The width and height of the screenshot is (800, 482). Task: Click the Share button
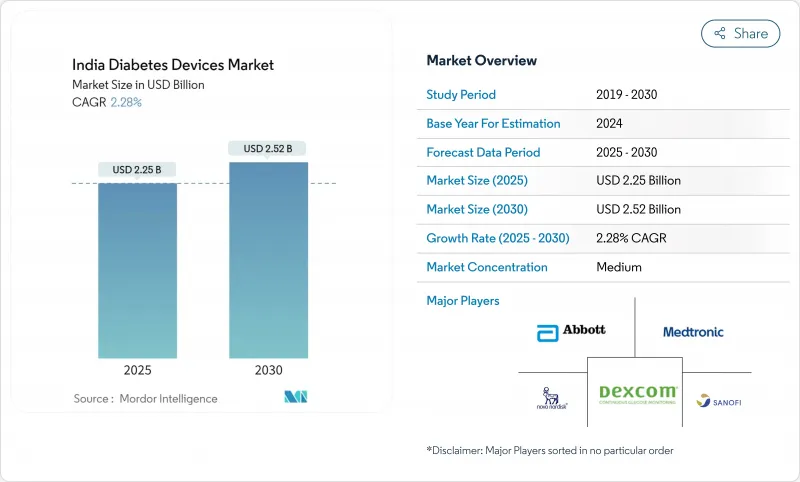pos(740,33)
